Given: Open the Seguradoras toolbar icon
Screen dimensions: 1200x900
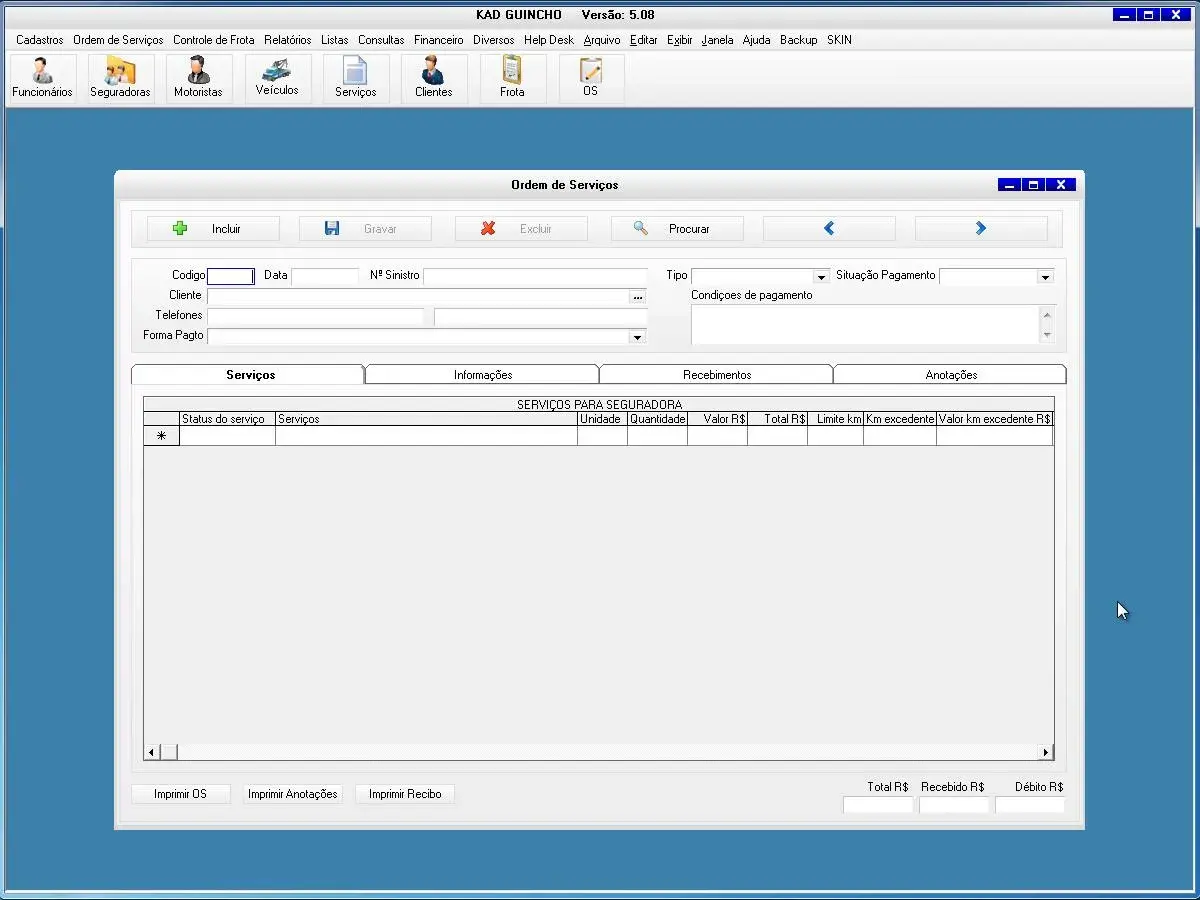Looking at the screenshot, I should (x=120, y=78).
